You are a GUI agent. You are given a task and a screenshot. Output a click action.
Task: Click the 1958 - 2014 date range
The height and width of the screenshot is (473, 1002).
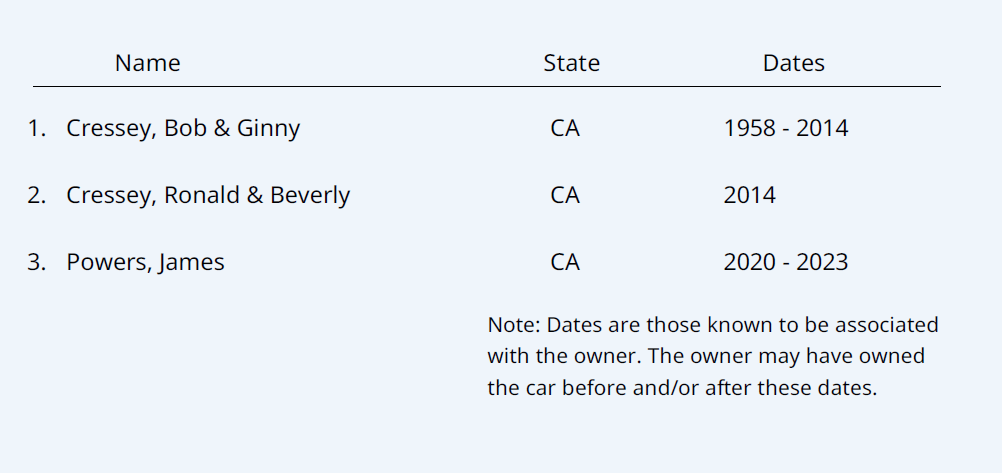pos(785,129)
